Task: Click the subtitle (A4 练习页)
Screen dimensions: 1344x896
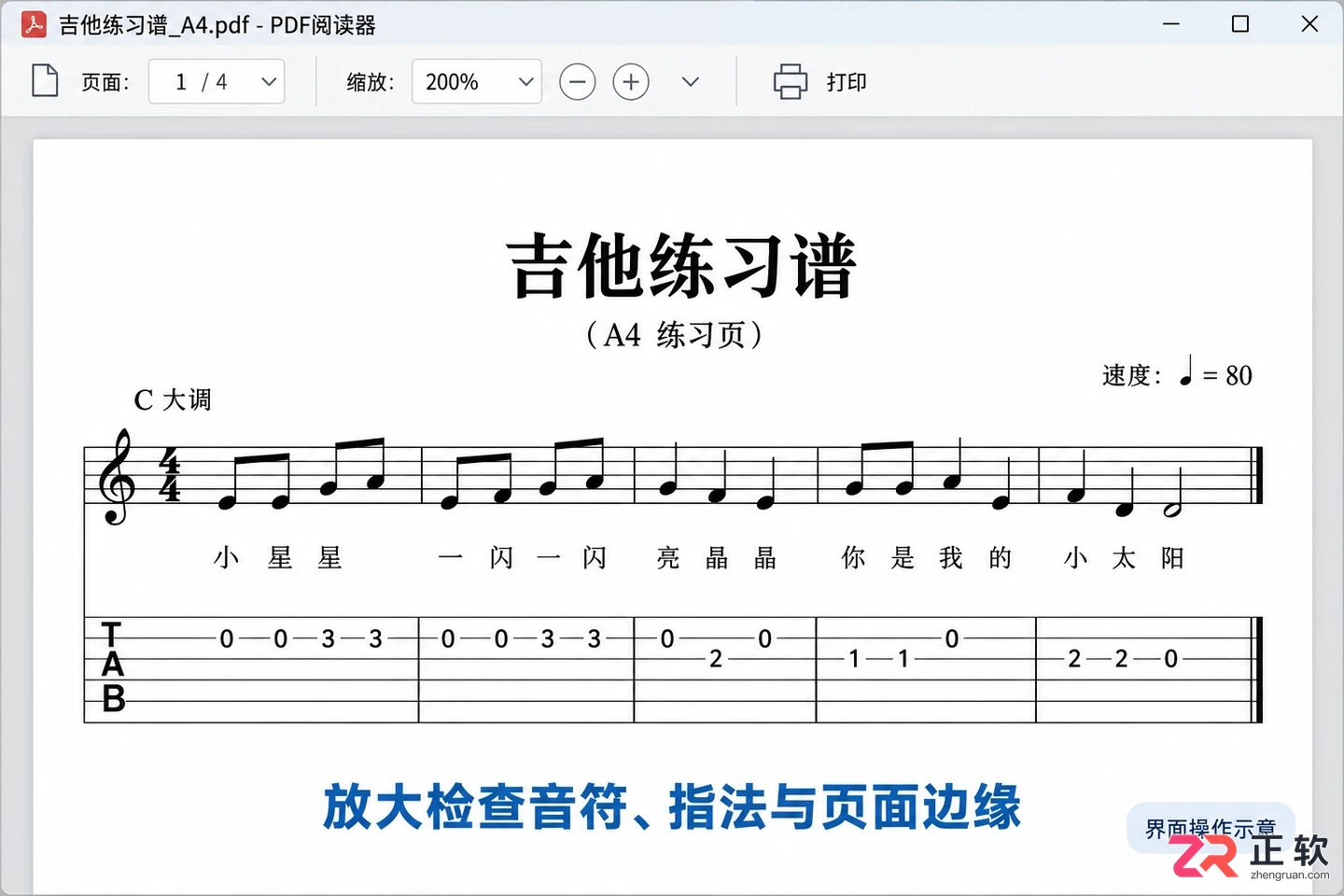Action: (674, 335)
